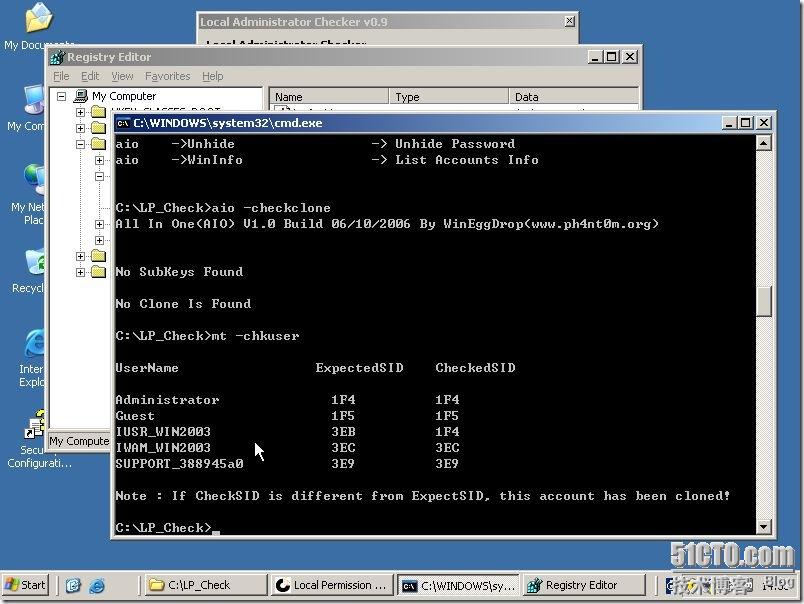The height and width of the screenshot is (604, 804).
Task: Click the cmd.exe title bar icon
Action: click(x=123, y=123)
